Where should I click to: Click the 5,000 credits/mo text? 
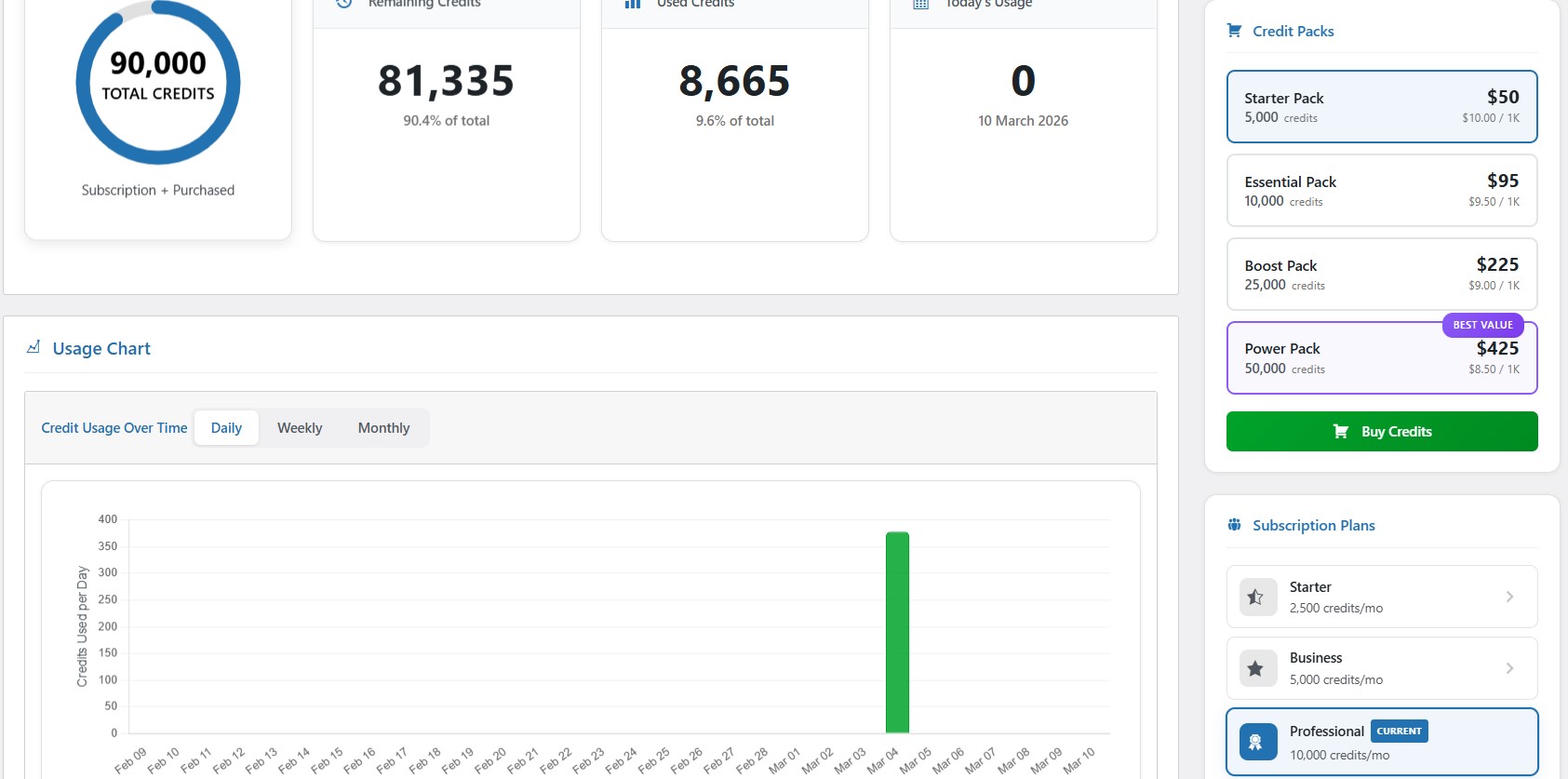point(1336,680)
